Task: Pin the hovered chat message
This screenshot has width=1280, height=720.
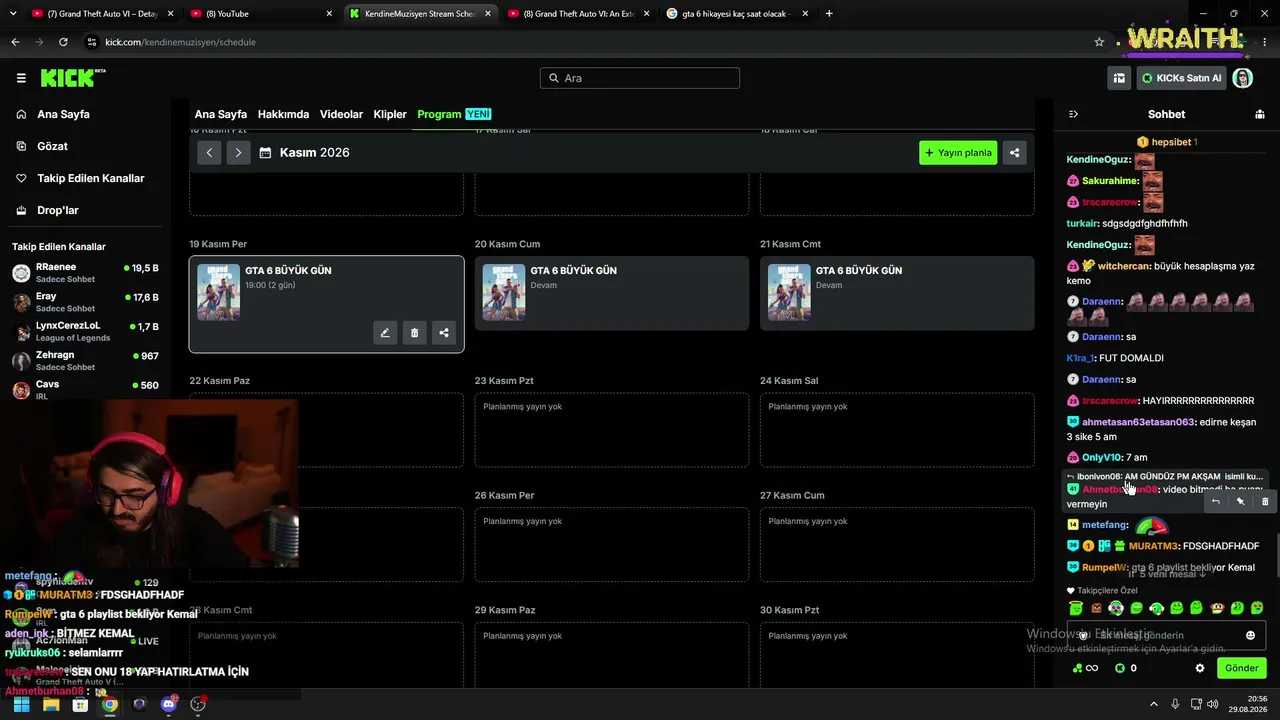Action: click(1240, 501)
